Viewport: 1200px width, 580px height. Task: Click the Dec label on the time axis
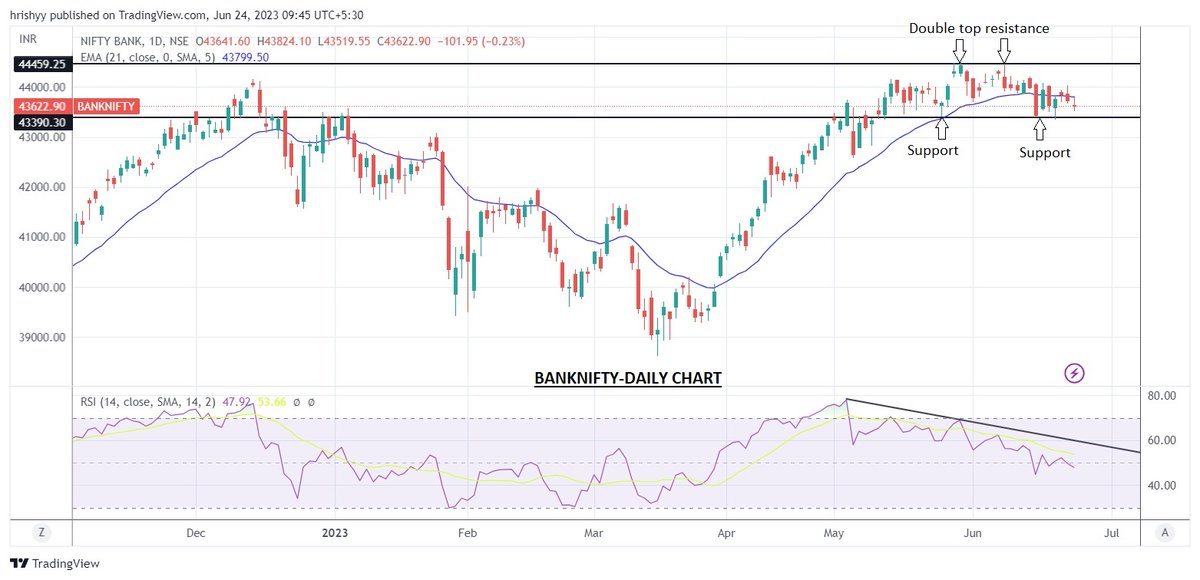click(x=195, y=533)
